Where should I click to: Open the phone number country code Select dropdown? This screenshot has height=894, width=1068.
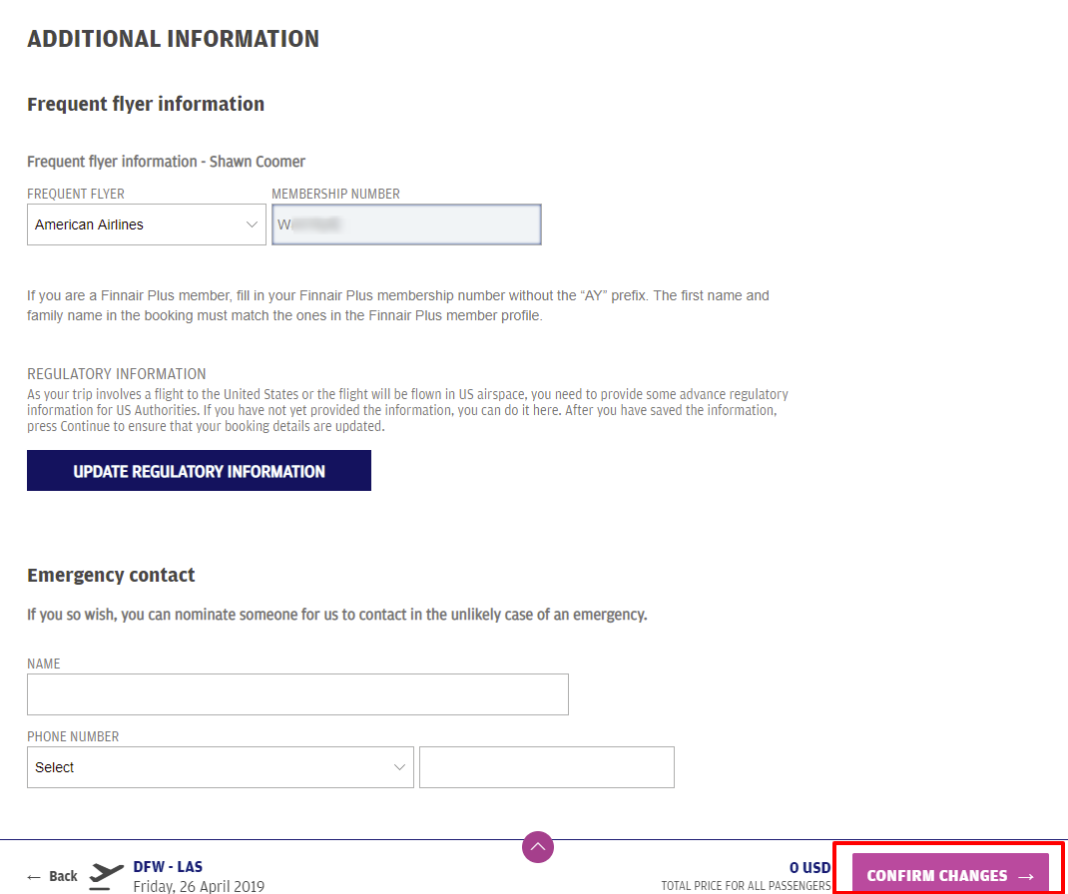(220, 767)
